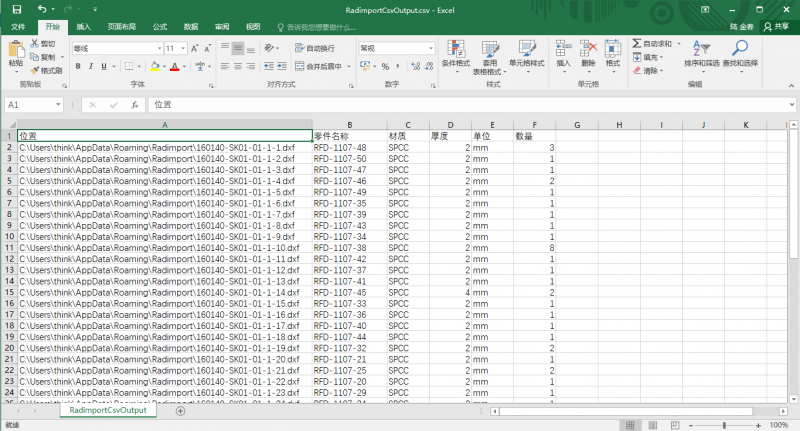800x431 pixels.
Task: Click the Format Painter (格式刷) brush icon
Action: [35, 70]
